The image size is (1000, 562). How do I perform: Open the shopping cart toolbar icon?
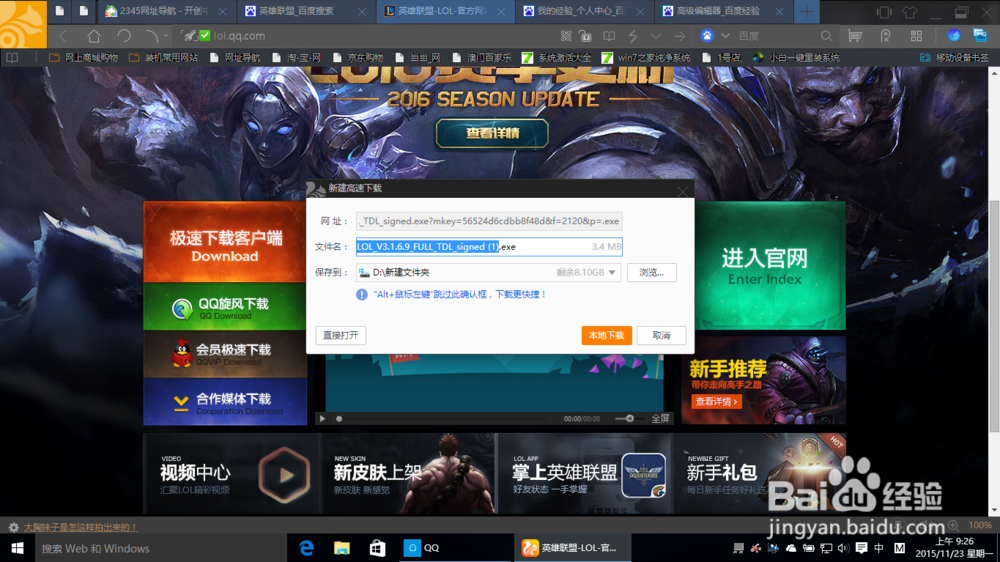coord(855,36)
